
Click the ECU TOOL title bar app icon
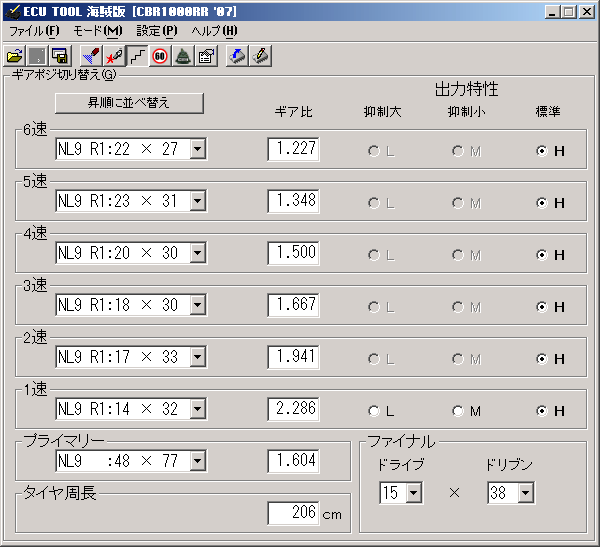[13, 12]
